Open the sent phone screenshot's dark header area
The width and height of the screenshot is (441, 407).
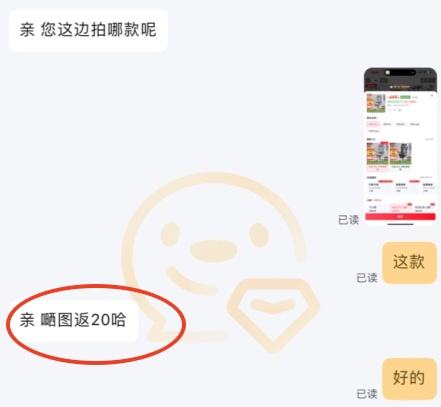(x=400, y=80)
